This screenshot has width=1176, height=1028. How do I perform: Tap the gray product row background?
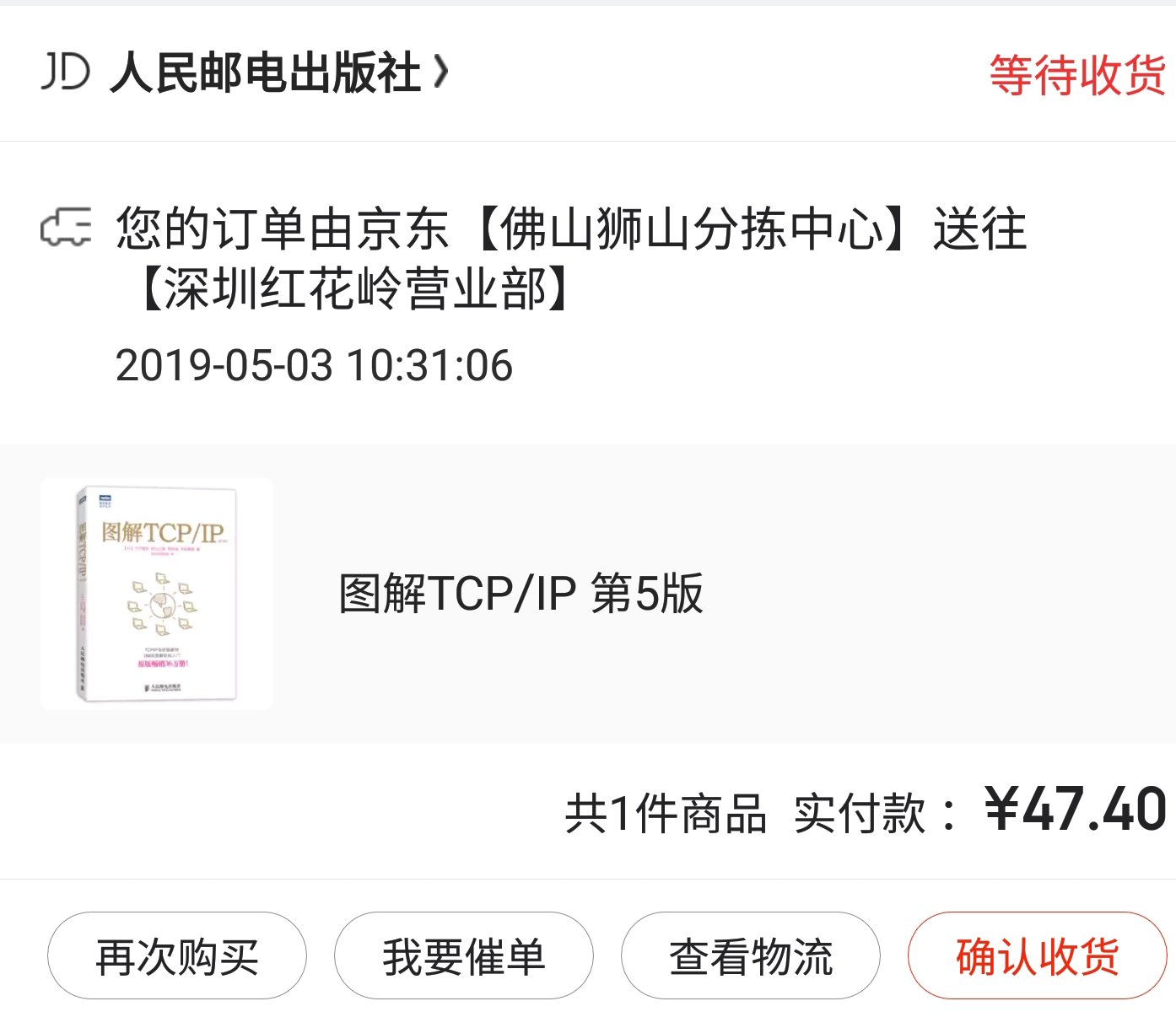(x=588, y=594)
